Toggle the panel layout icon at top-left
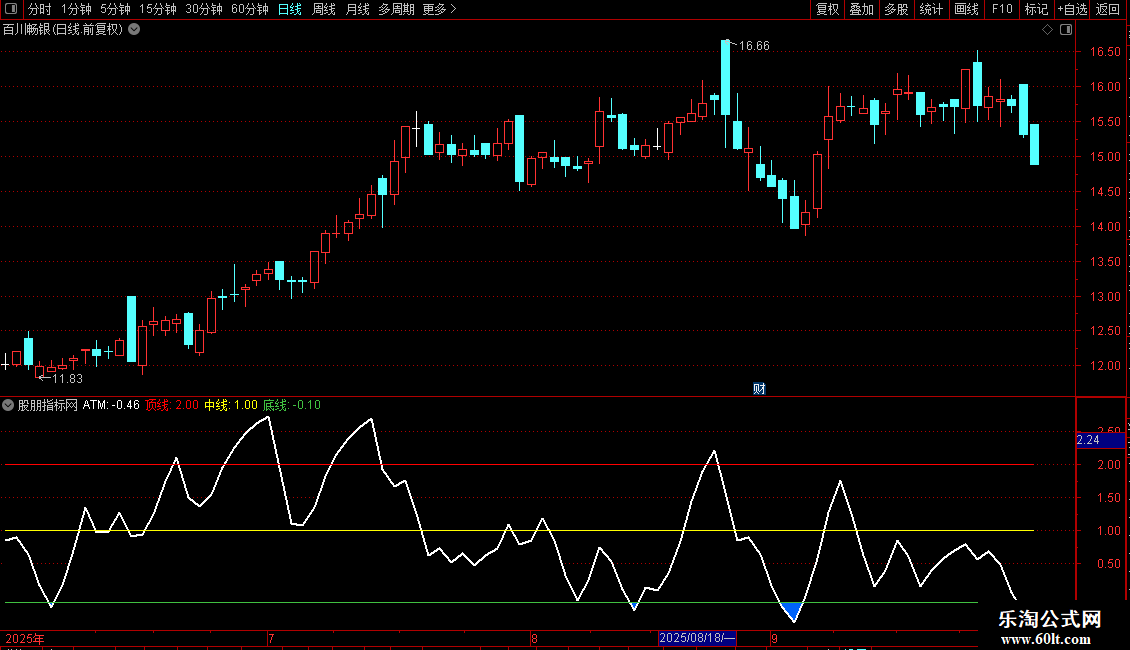 pos(11,9)
